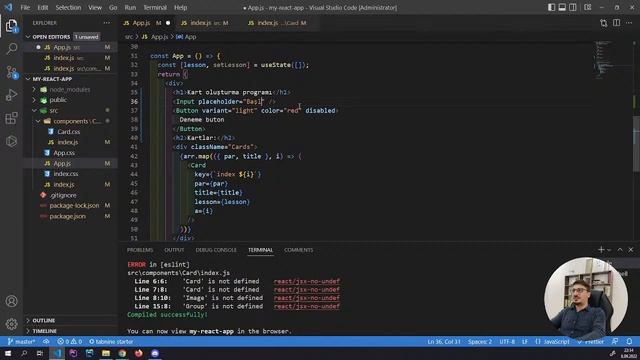Click the Synchronize Changes icon in status bar
Viewport: 640px width, 360px height.
(x=46, y=342)
